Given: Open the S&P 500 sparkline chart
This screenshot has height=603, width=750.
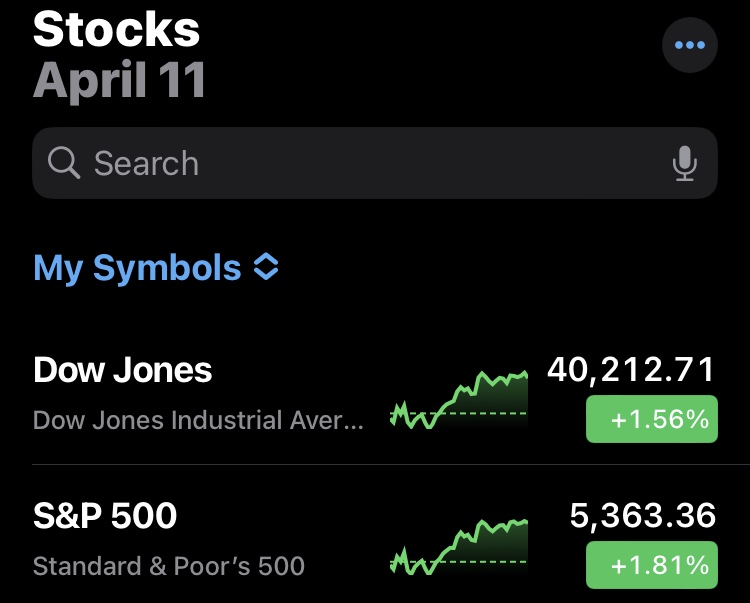Looking at the screenshot, I should click(x=459, y=547).
